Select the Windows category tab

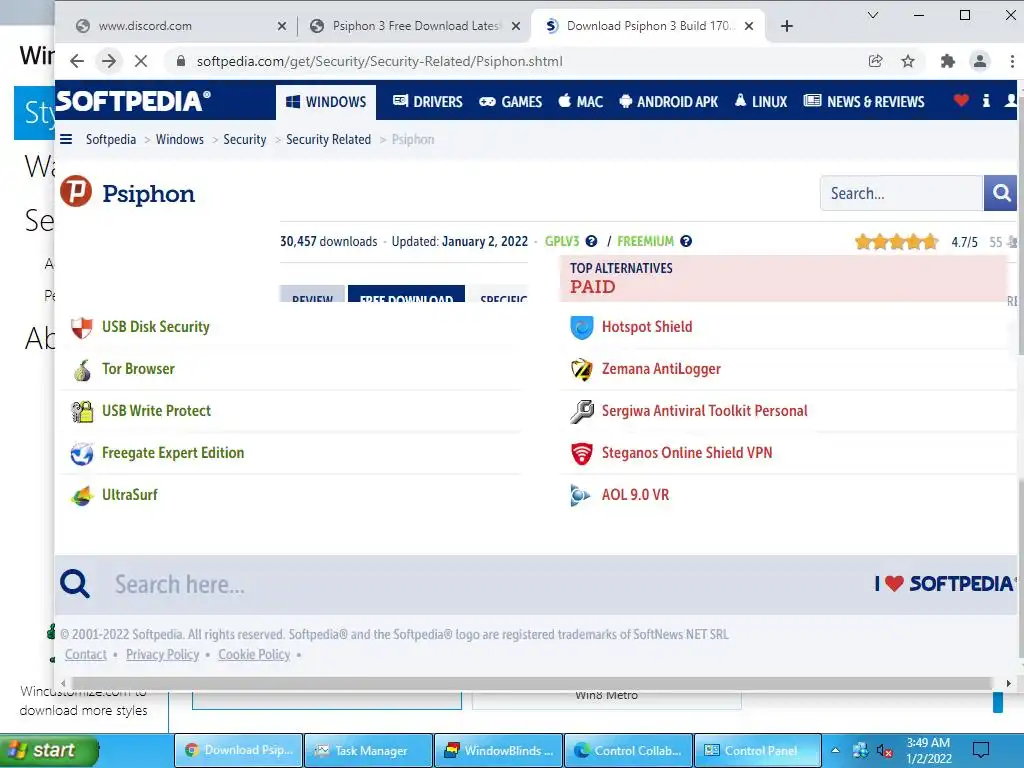pos(326,102)
